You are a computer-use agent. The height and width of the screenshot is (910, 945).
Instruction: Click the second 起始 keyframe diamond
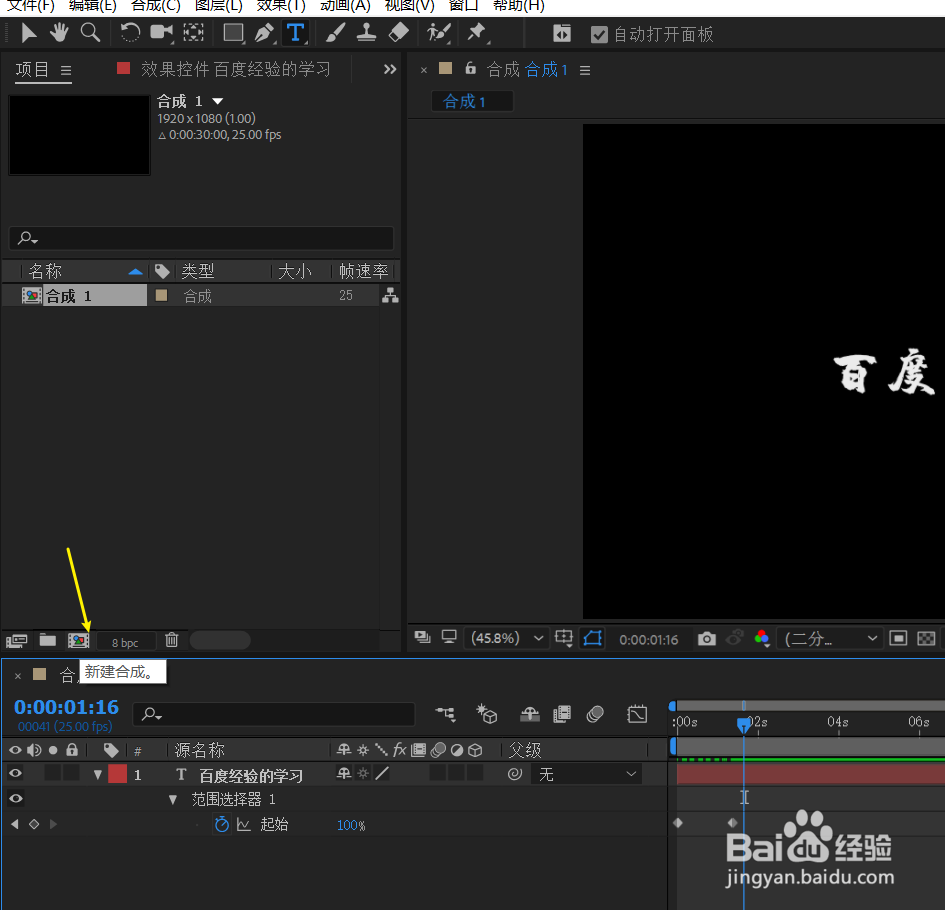(732, 823)
